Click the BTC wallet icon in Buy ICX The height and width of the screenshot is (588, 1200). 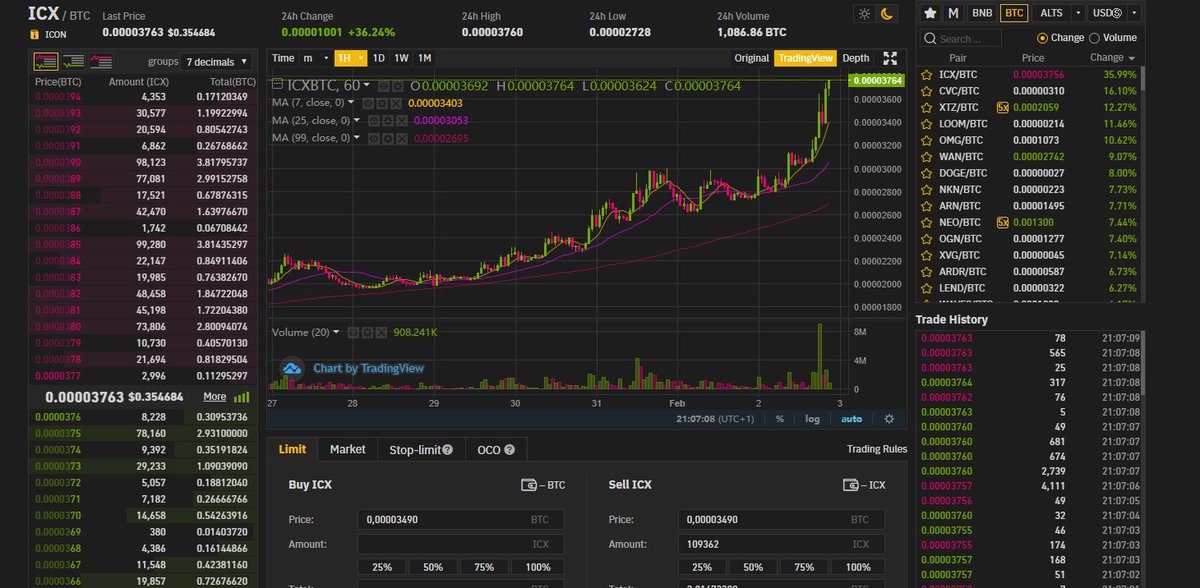pos(529,485)
